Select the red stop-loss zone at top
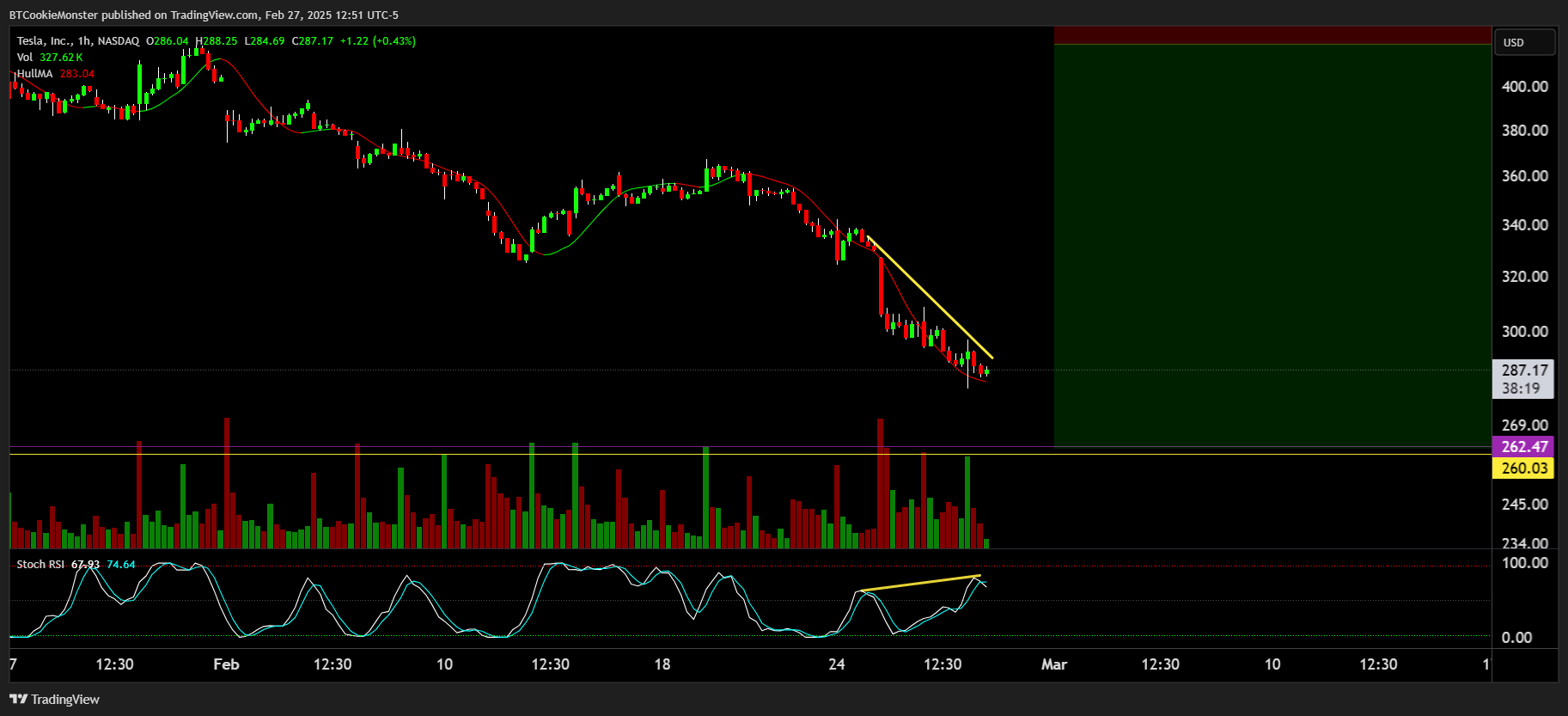Viewport: 1568px width, 716px height. tap(1272, 35)
